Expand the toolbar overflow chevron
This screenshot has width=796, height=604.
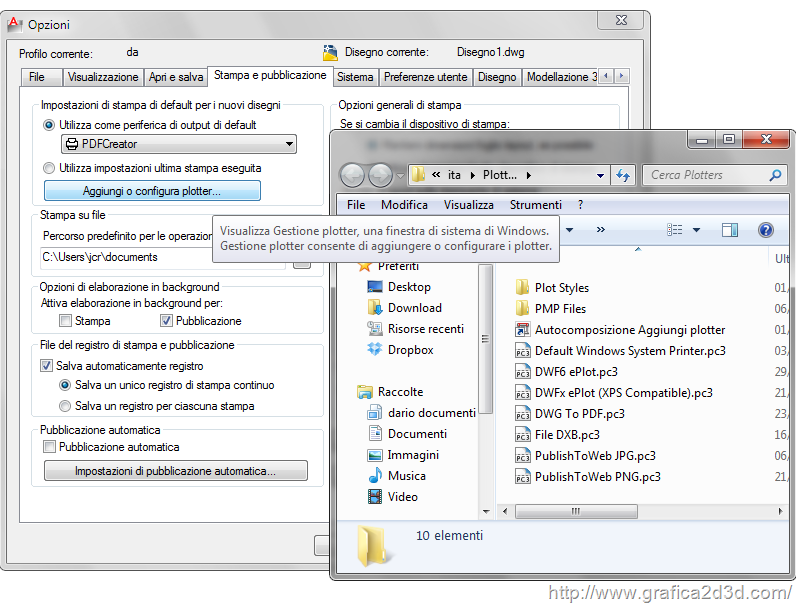600,229
